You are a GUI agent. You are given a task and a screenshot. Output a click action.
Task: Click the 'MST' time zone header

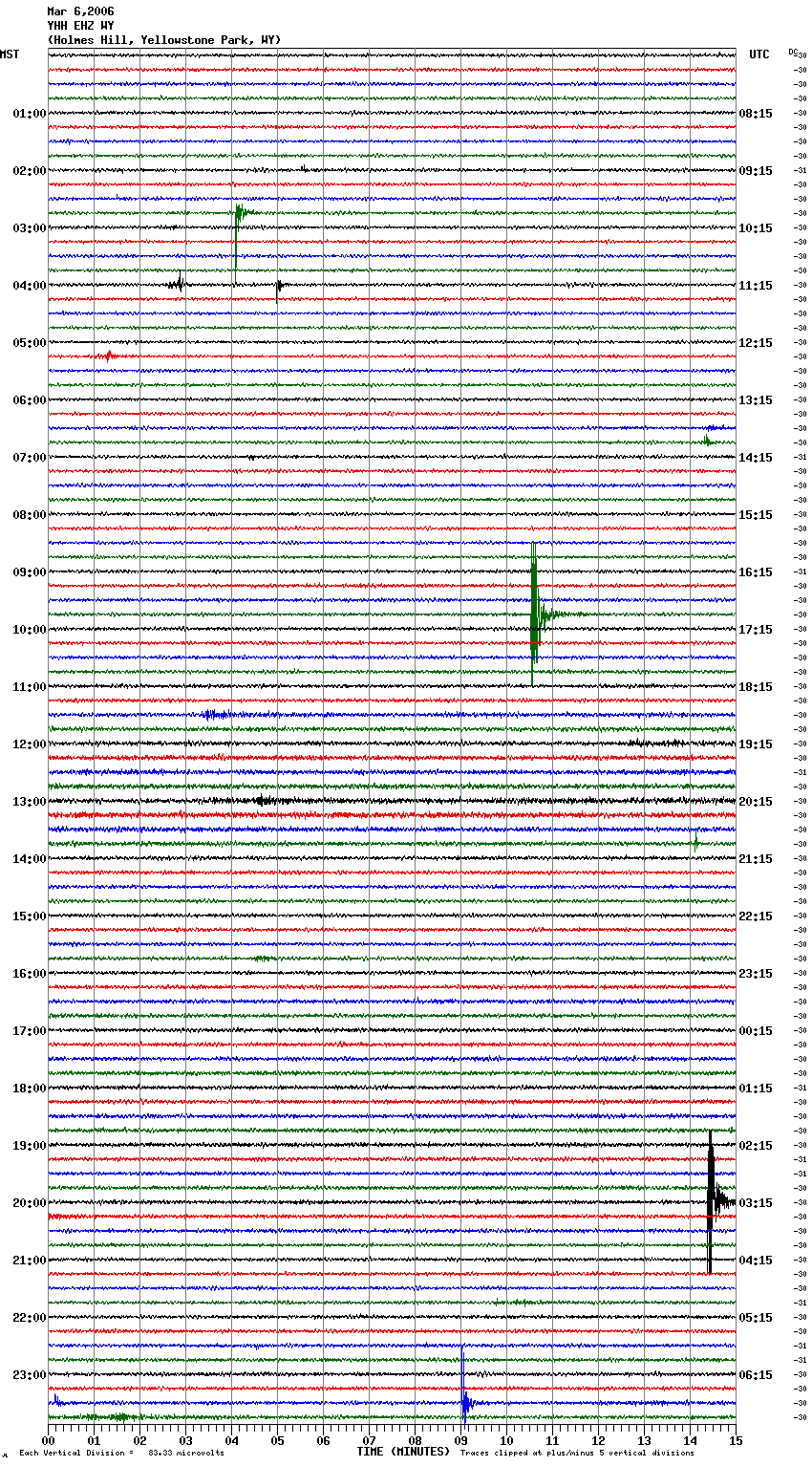(10, 54)
